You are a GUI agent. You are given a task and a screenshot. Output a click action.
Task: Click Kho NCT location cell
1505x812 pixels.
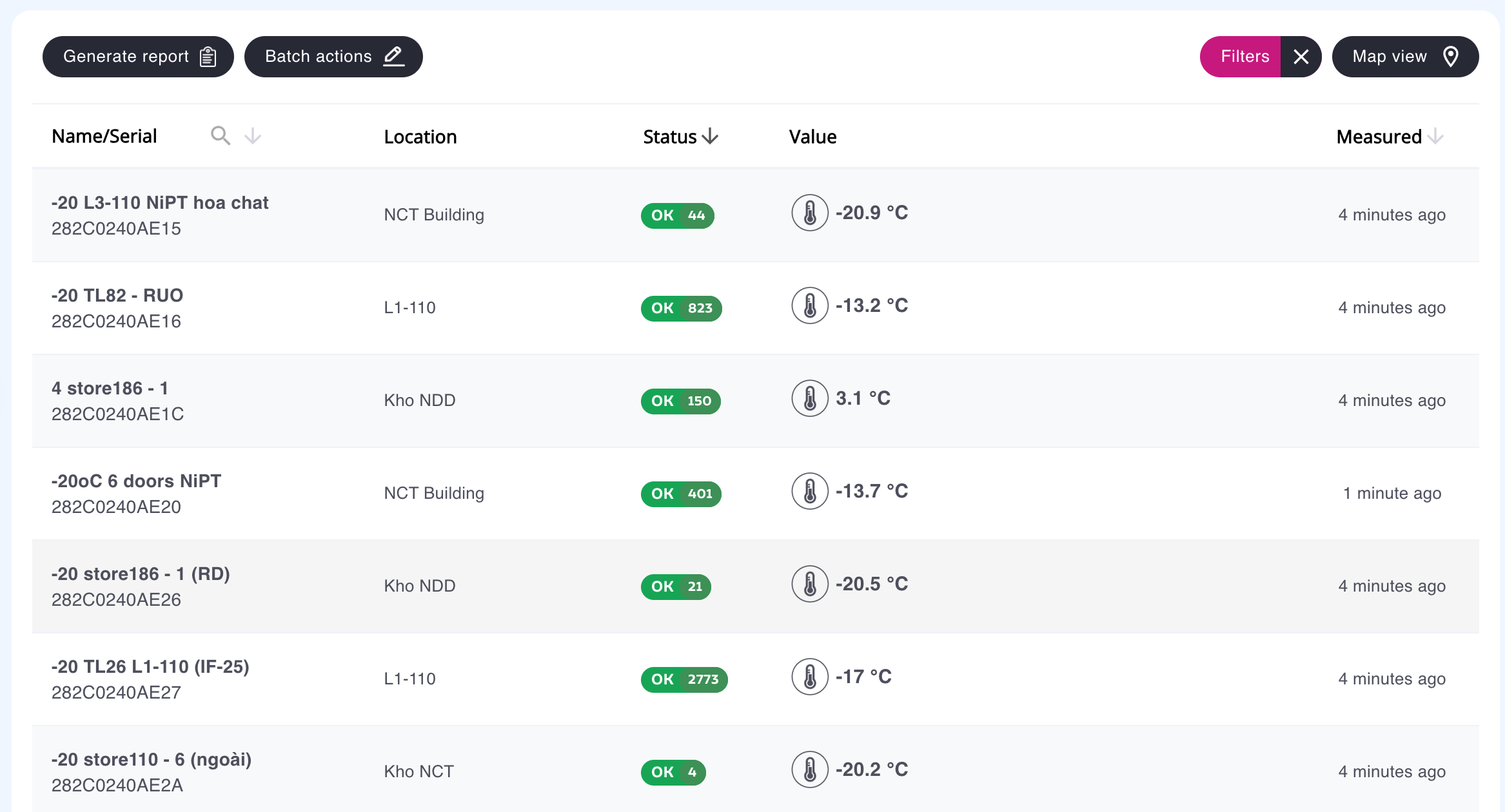419,771
